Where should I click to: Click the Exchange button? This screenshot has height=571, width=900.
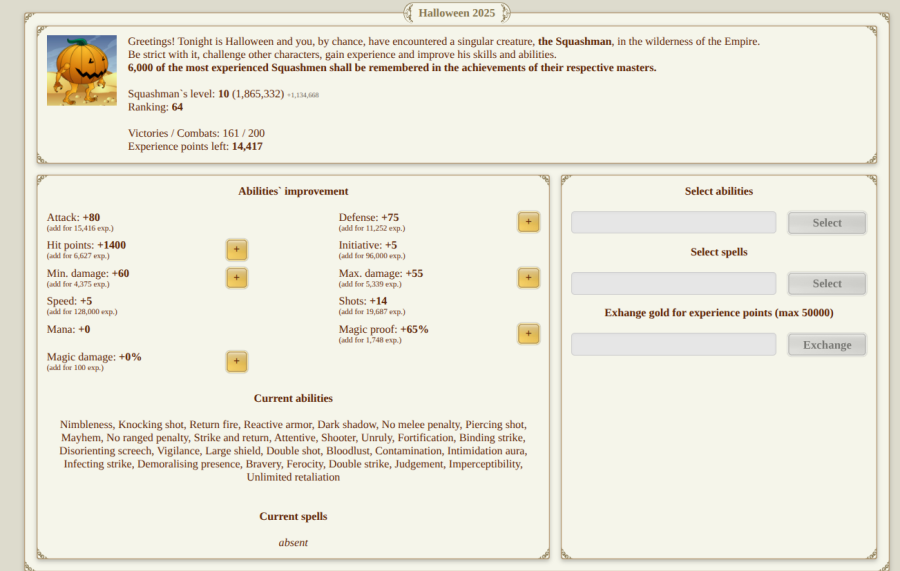coord(826,345)
